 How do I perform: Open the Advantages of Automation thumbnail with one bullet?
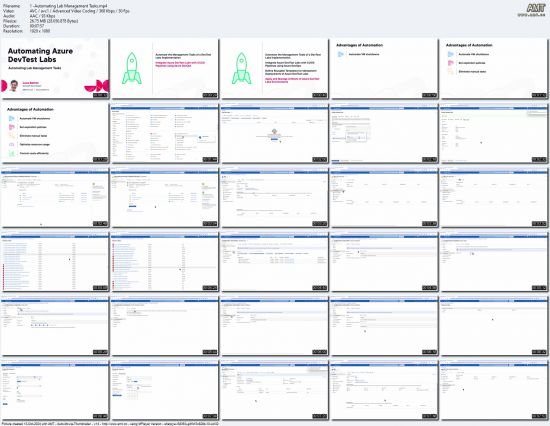[x=384, y=69]
